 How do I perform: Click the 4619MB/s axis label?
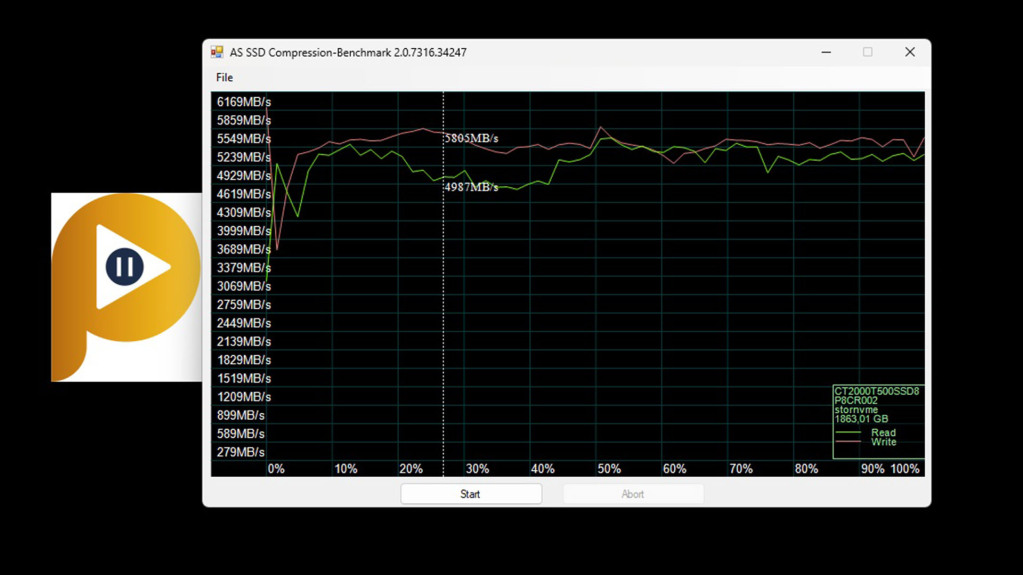pyautogui.click(x=243, y=194)
